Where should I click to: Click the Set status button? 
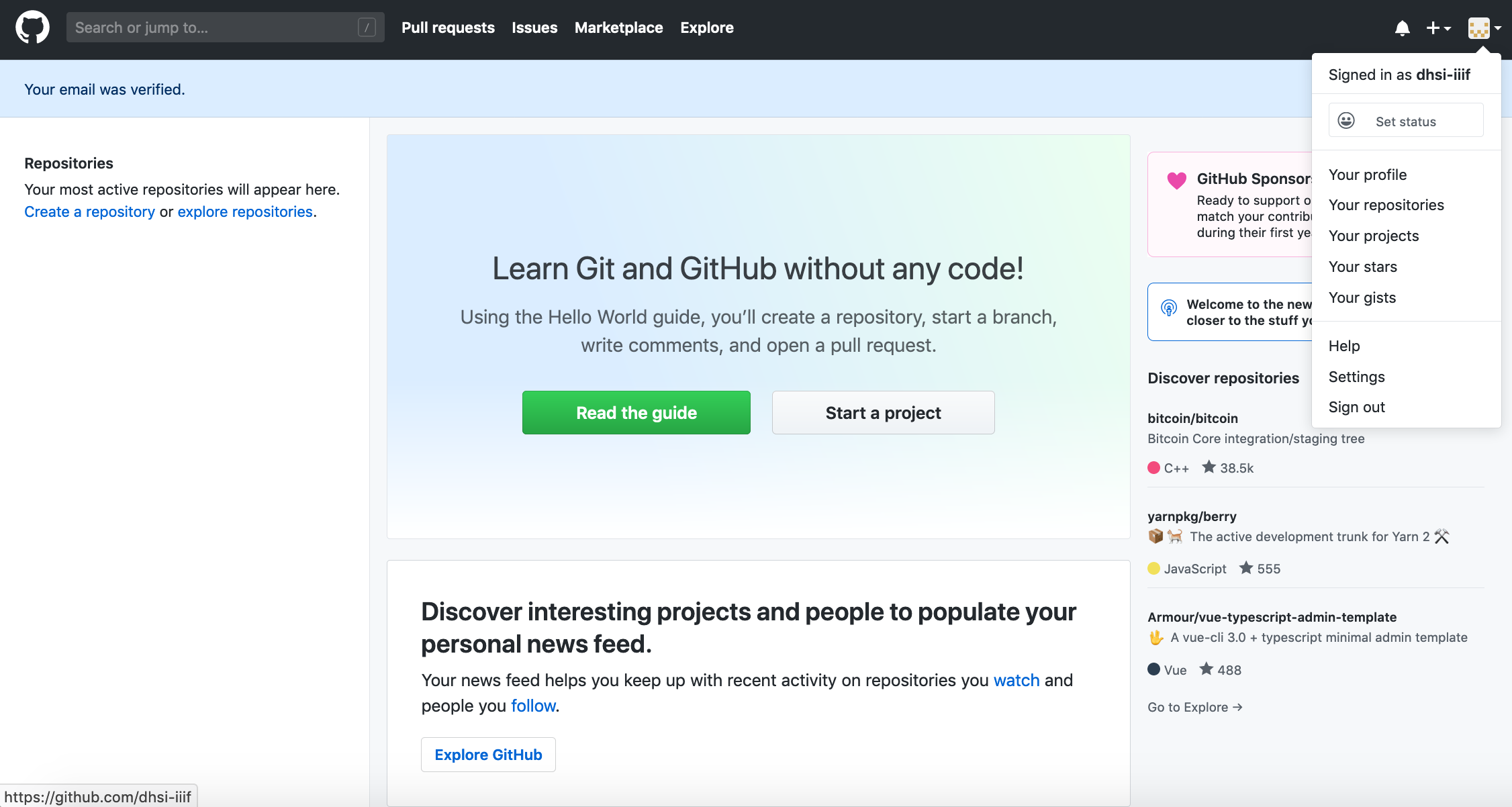pos(1406,120)
